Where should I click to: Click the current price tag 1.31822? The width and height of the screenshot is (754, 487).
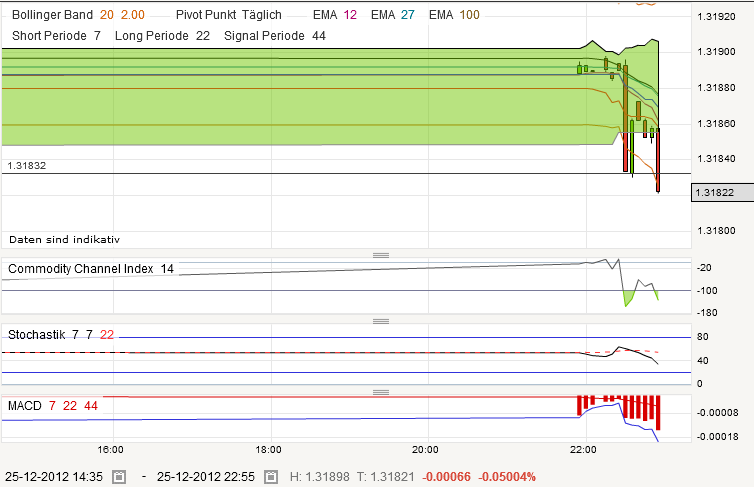point(722,192)
